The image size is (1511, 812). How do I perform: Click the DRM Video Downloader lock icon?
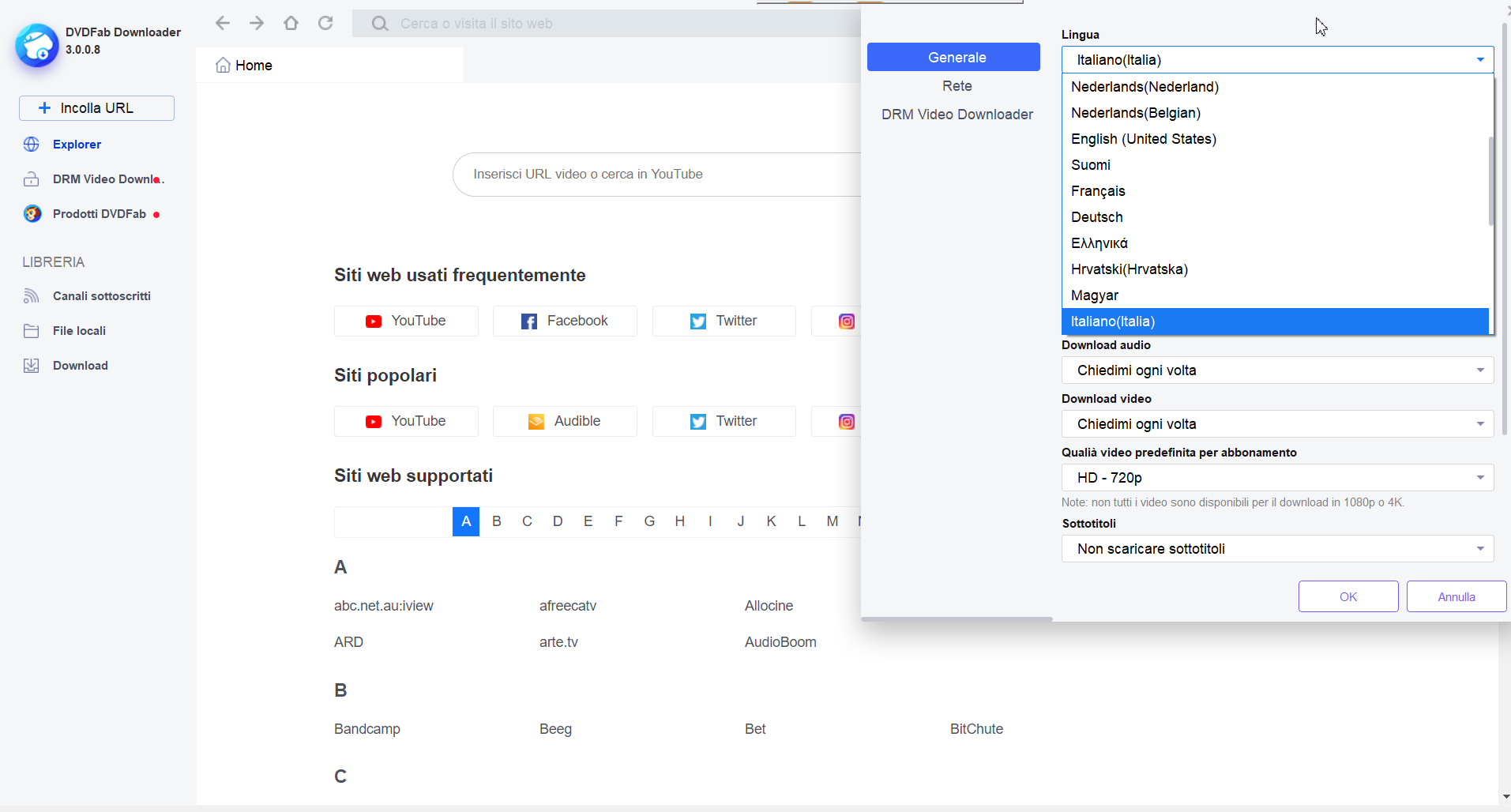click(32, 179)
